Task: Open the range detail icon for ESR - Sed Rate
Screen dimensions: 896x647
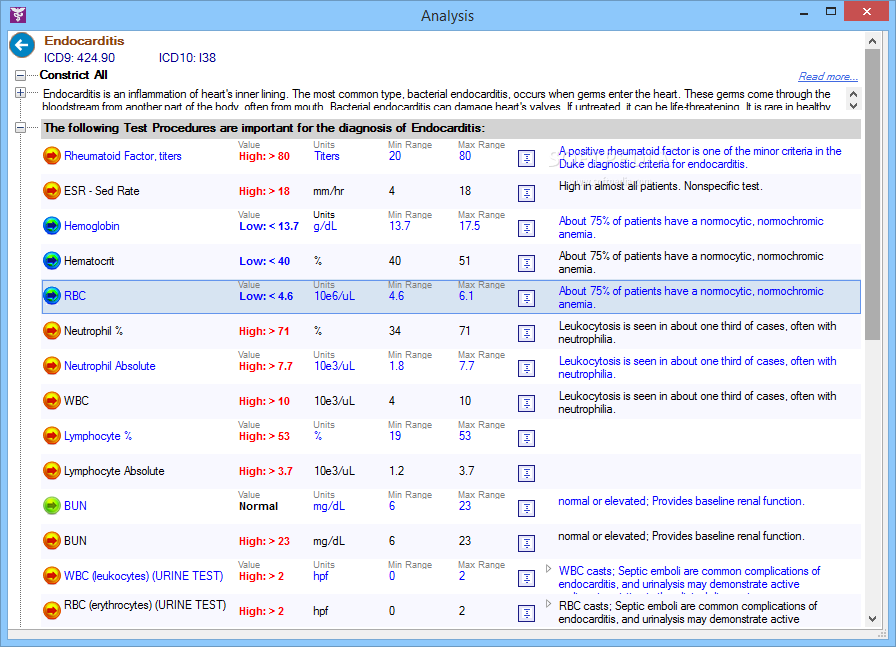Action: click(526, 193)
